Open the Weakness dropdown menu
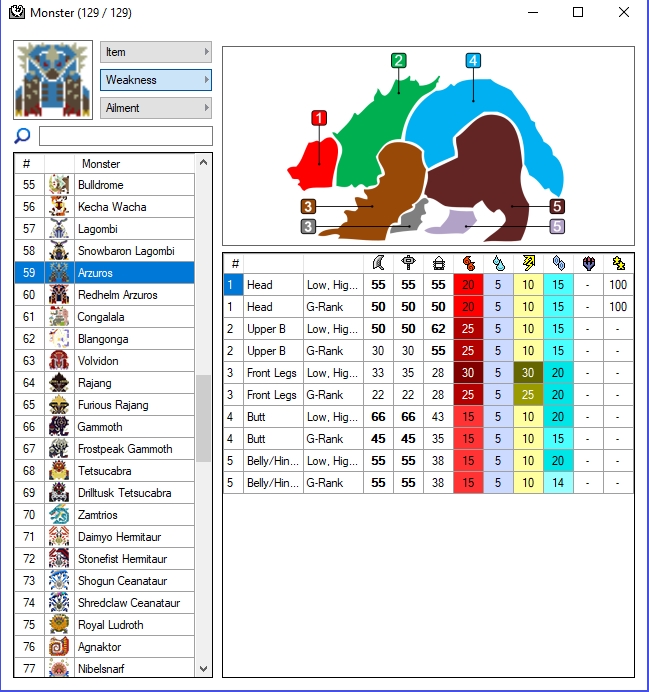 156,80
